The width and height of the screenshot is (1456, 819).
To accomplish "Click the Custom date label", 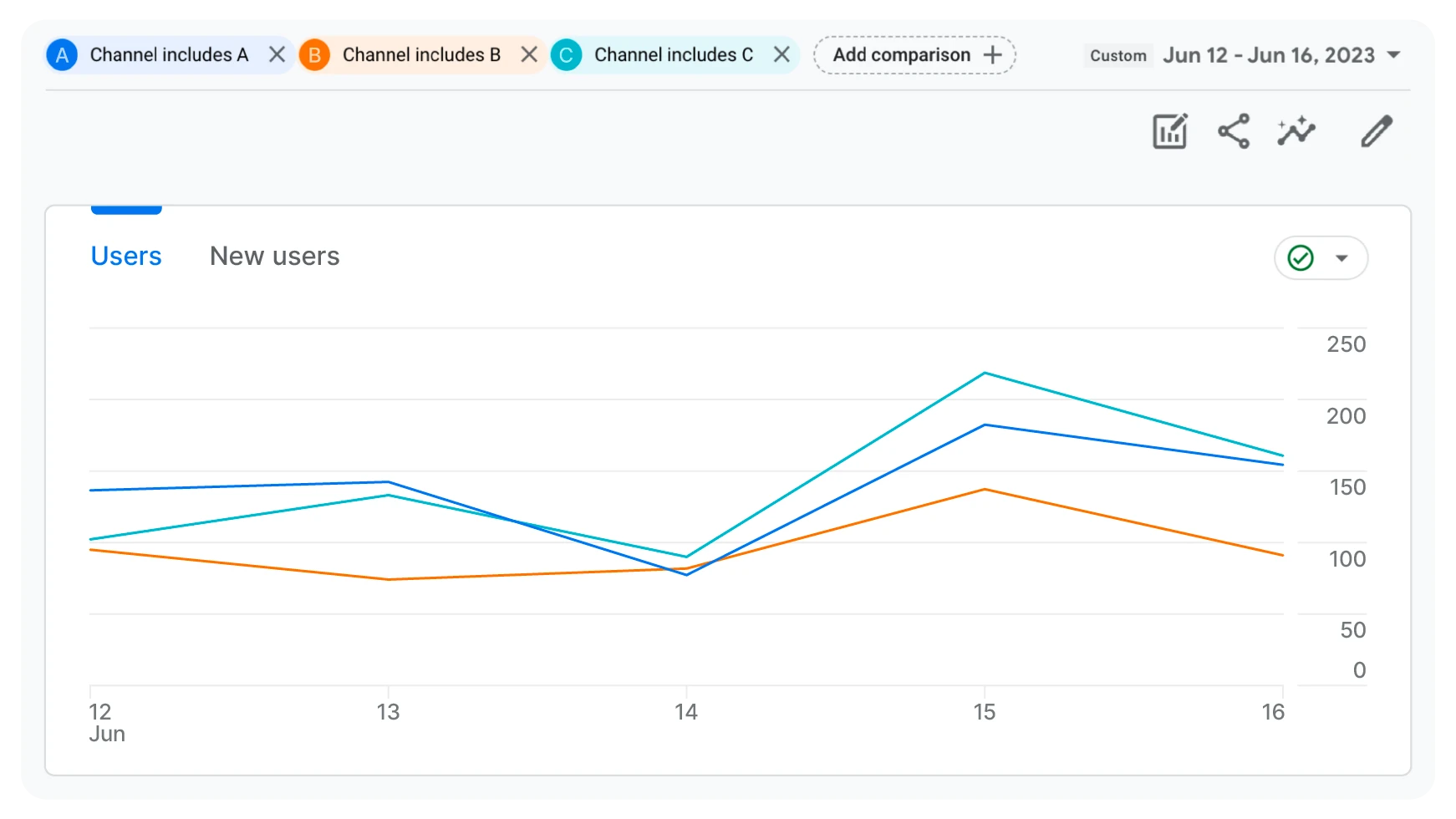I will (1117, 56).
